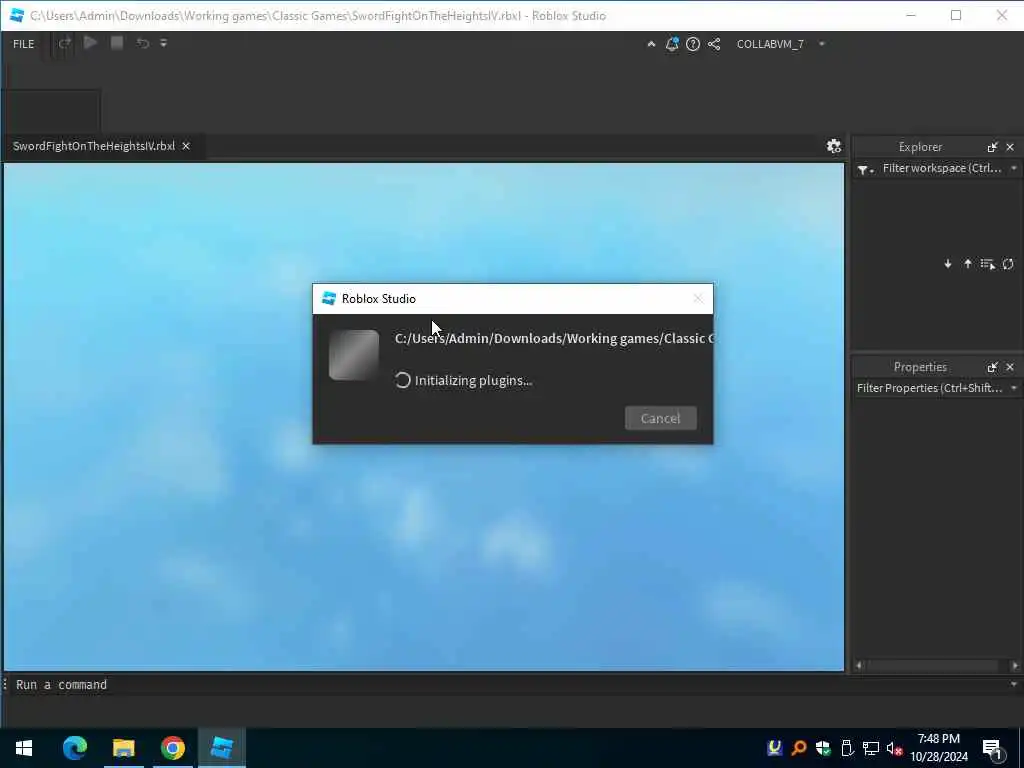Click the Roblox Studio dialog logo icon
The height and width of the screenshot is (768, 1024).
point(329,298)
